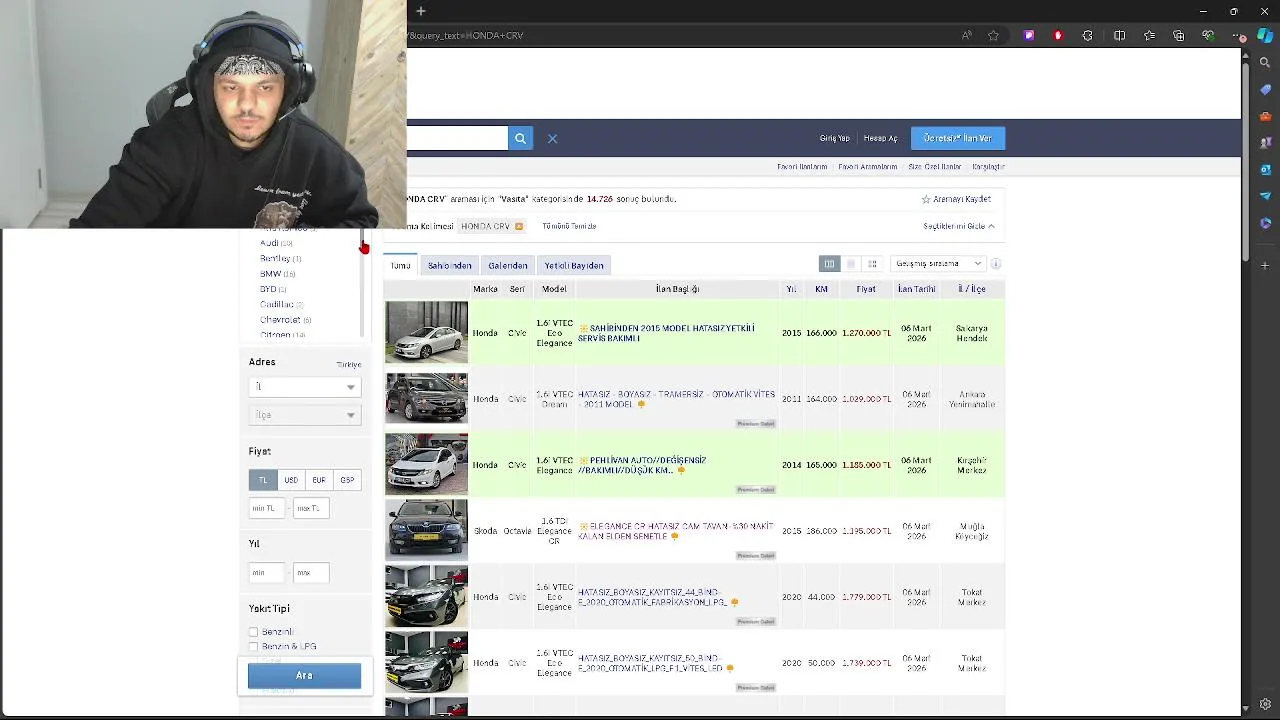Remove the HONDA CRV keyword filter tag
Image resolution: width=1280 pixels, height=720 pixels.
pyautogui.click(x=518, y=226)
